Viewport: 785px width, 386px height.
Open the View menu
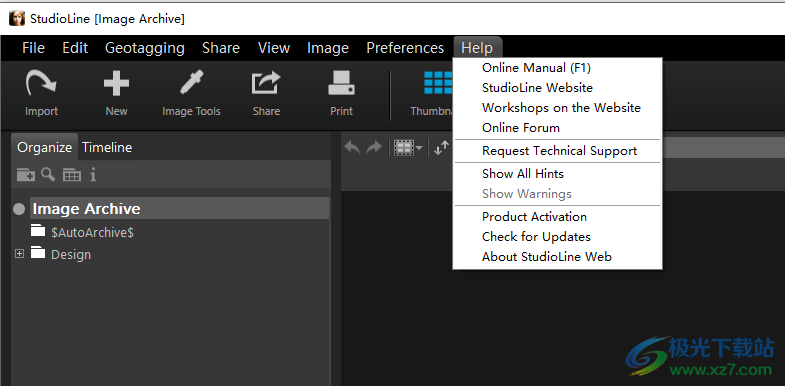point(274,48)
